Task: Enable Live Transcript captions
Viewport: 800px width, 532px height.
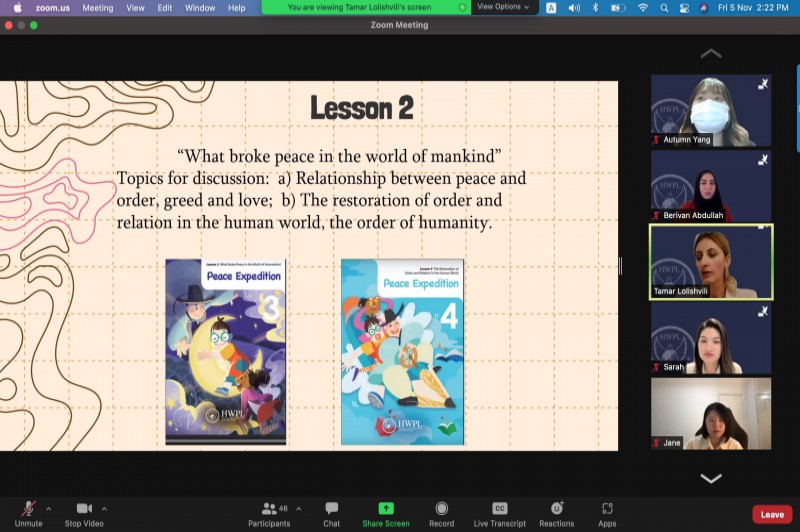Action: [x=500, y=509]
